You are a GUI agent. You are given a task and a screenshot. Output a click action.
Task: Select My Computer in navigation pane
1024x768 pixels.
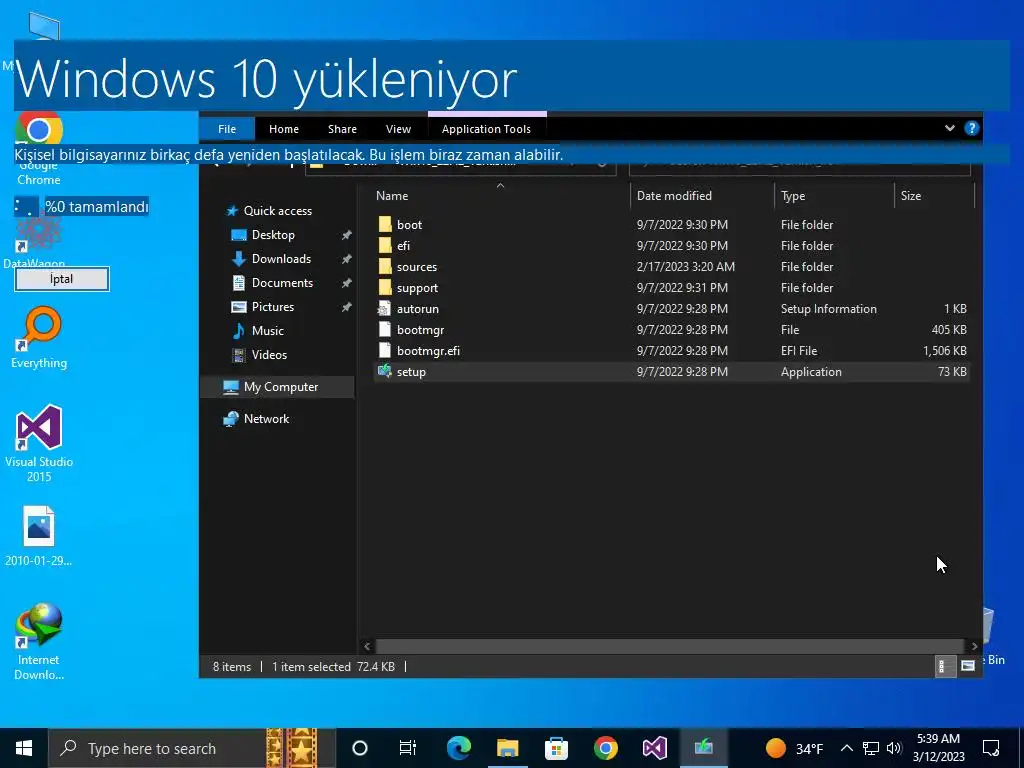click(x=280, y=387)
